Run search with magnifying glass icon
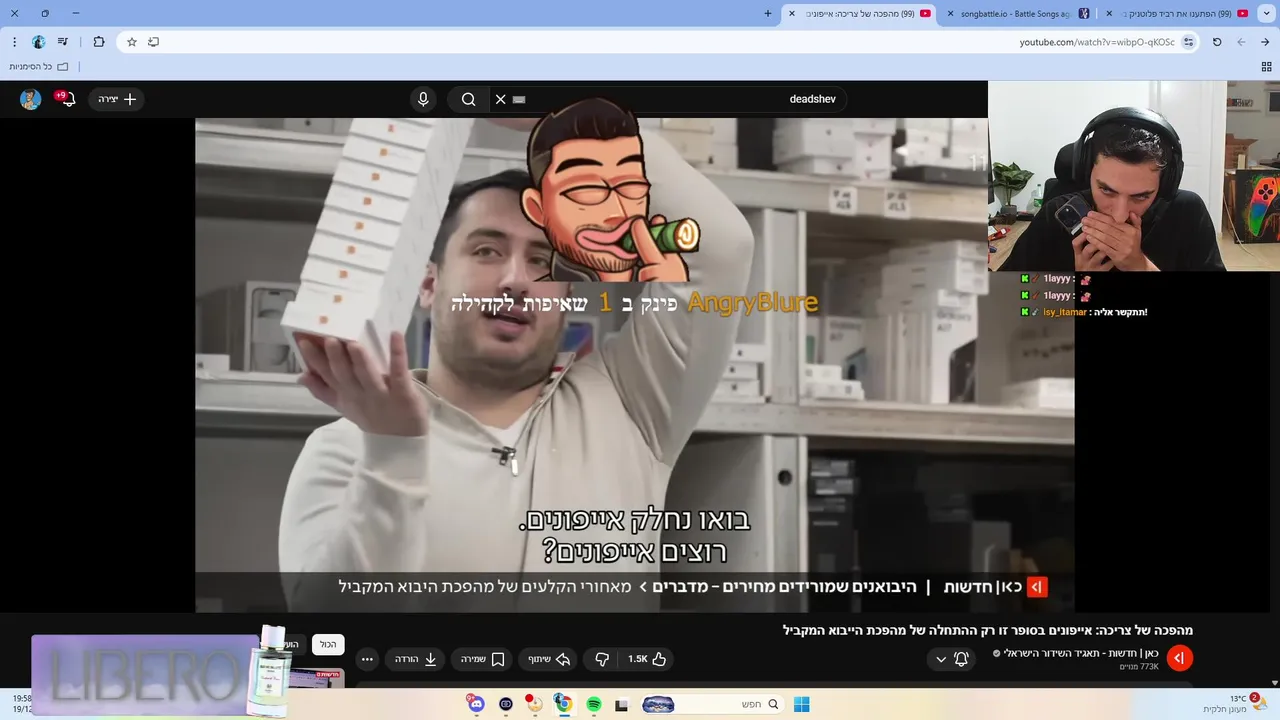Screen dimensions: 1280x720 (x=468, y=99)
